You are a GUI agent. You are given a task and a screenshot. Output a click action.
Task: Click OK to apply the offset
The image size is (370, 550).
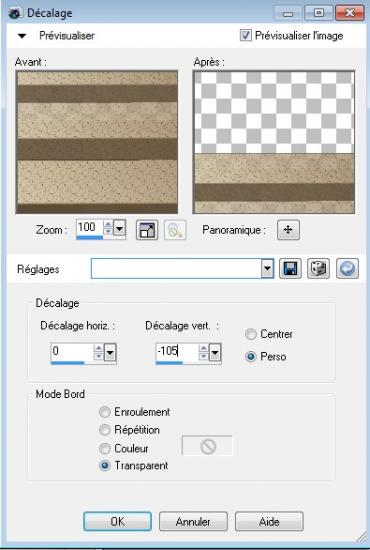click(117, 521)
